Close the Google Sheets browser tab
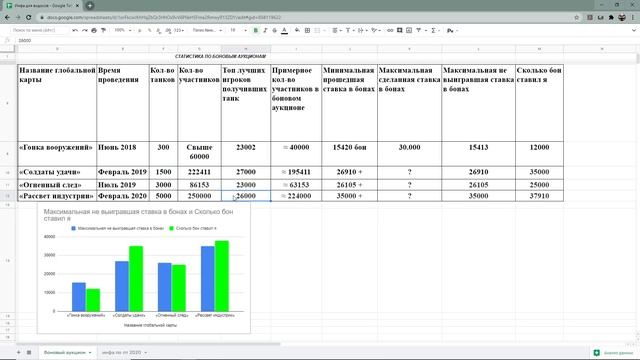640x360 pixels. (x=77, y=6)
